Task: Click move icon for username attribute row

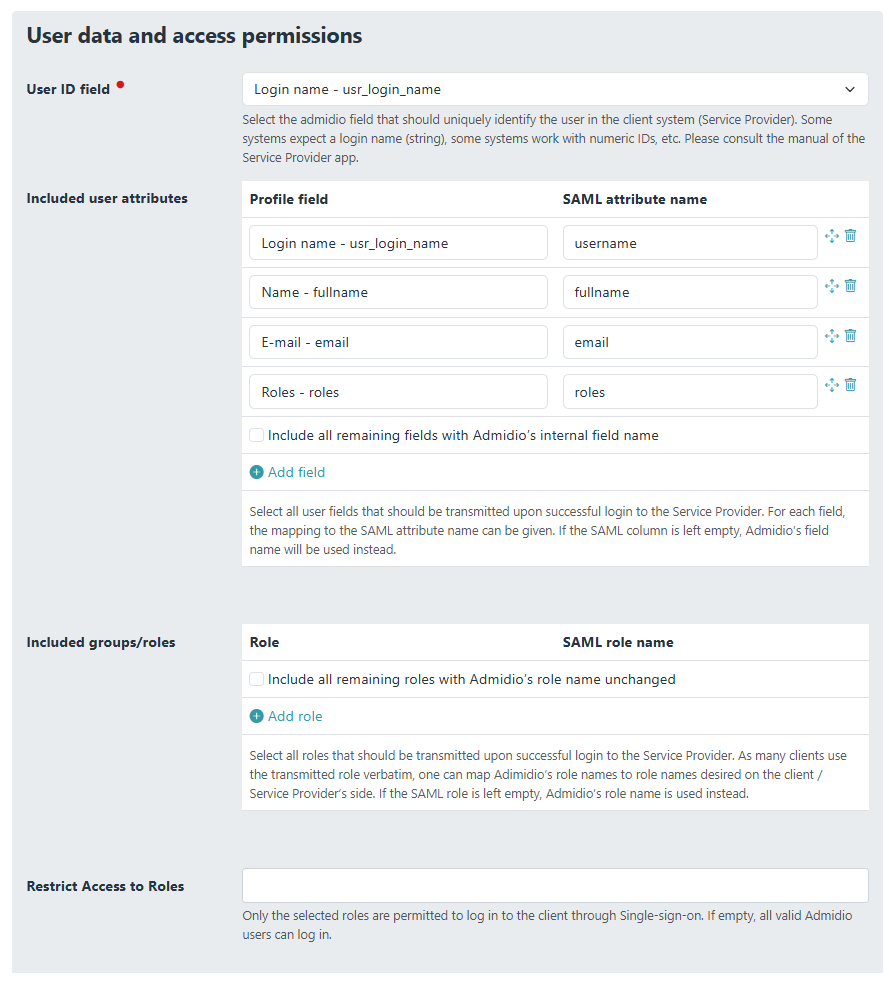Action: click(x=831, y=236)
